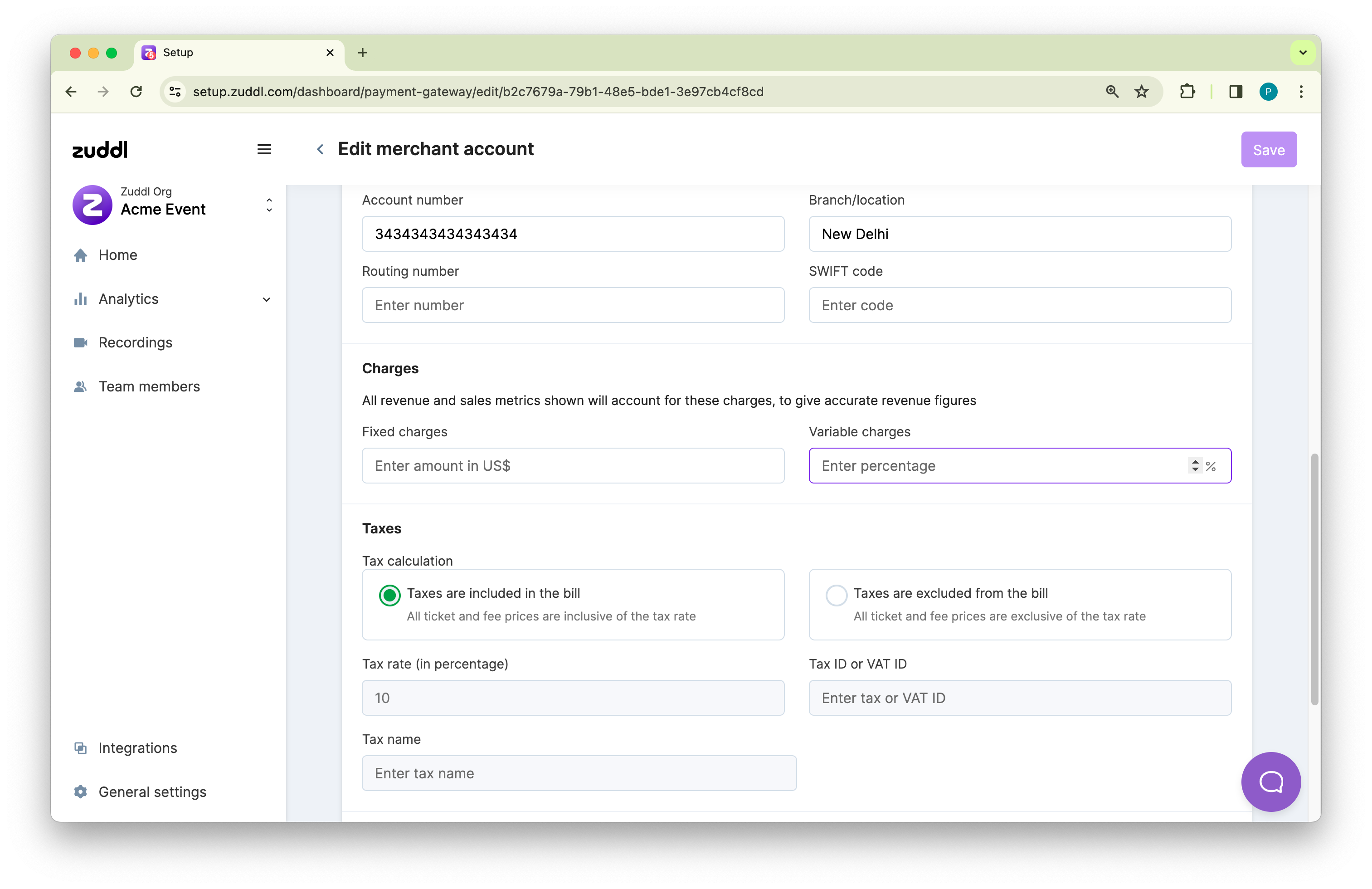Select Taxes are excluded from the bill

tap(836, 595)
